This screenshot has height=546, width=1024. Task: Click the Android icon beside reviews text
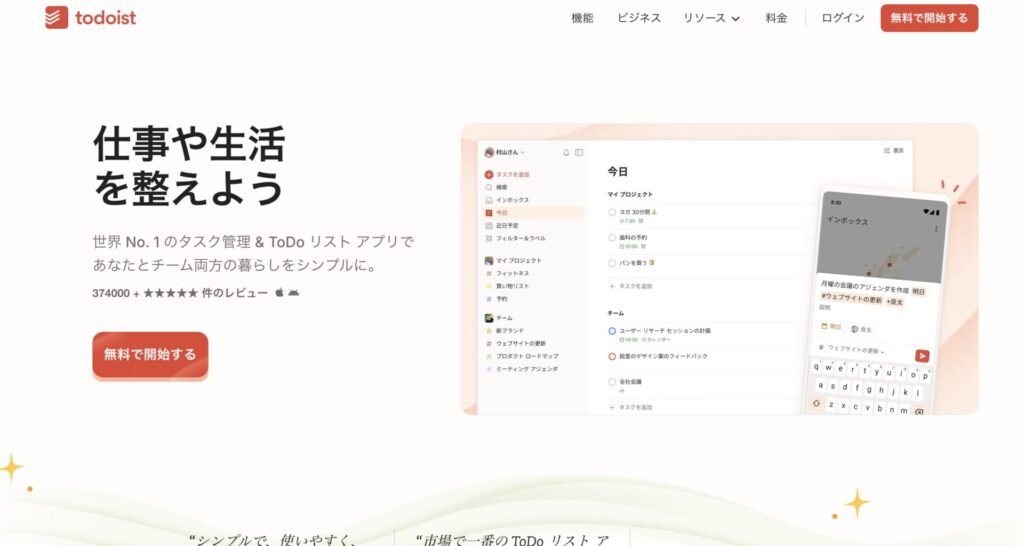294,293
